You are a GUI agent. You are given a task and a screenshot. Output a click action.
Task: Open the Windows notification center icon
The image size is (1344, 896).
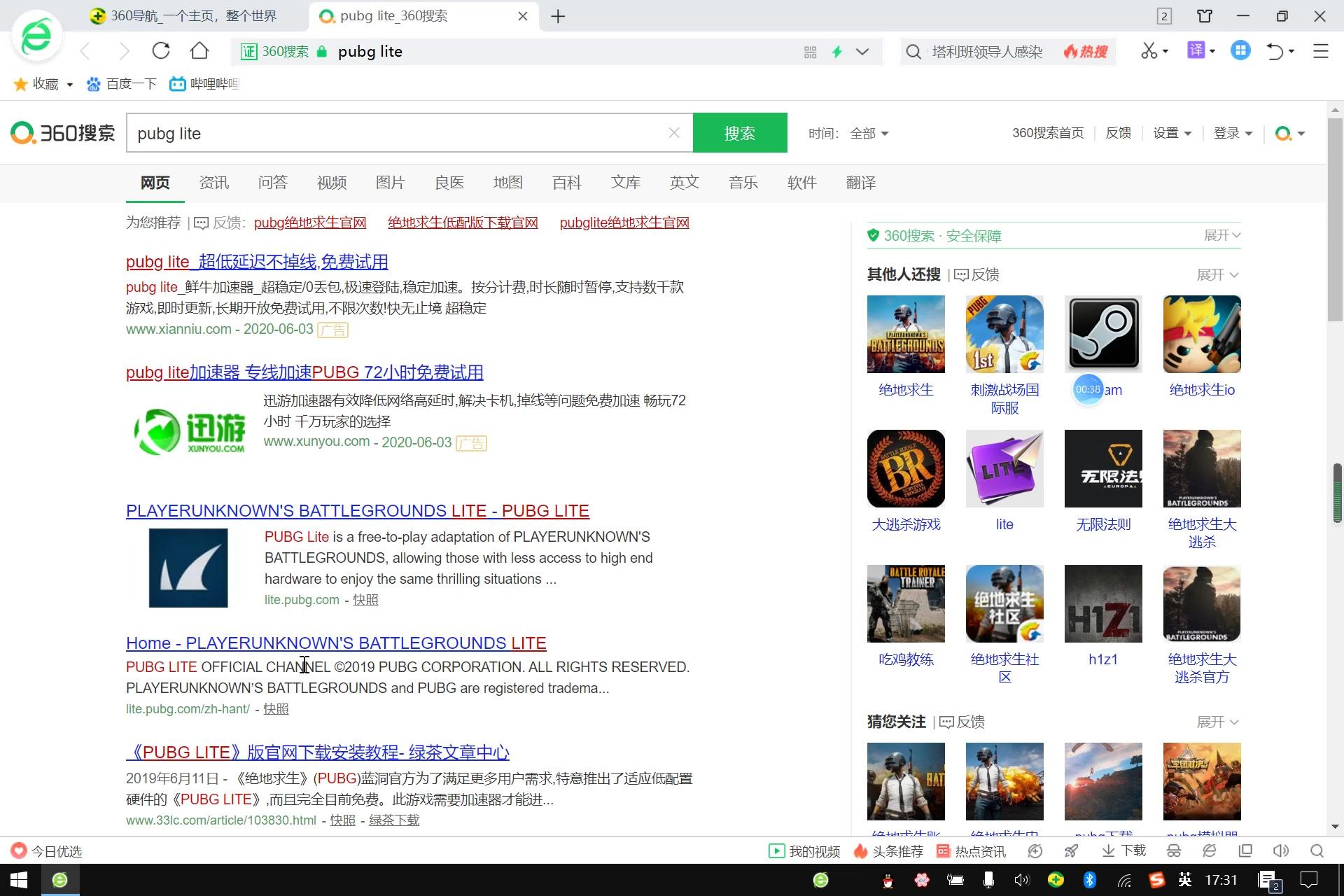(x=1308, y=880)
